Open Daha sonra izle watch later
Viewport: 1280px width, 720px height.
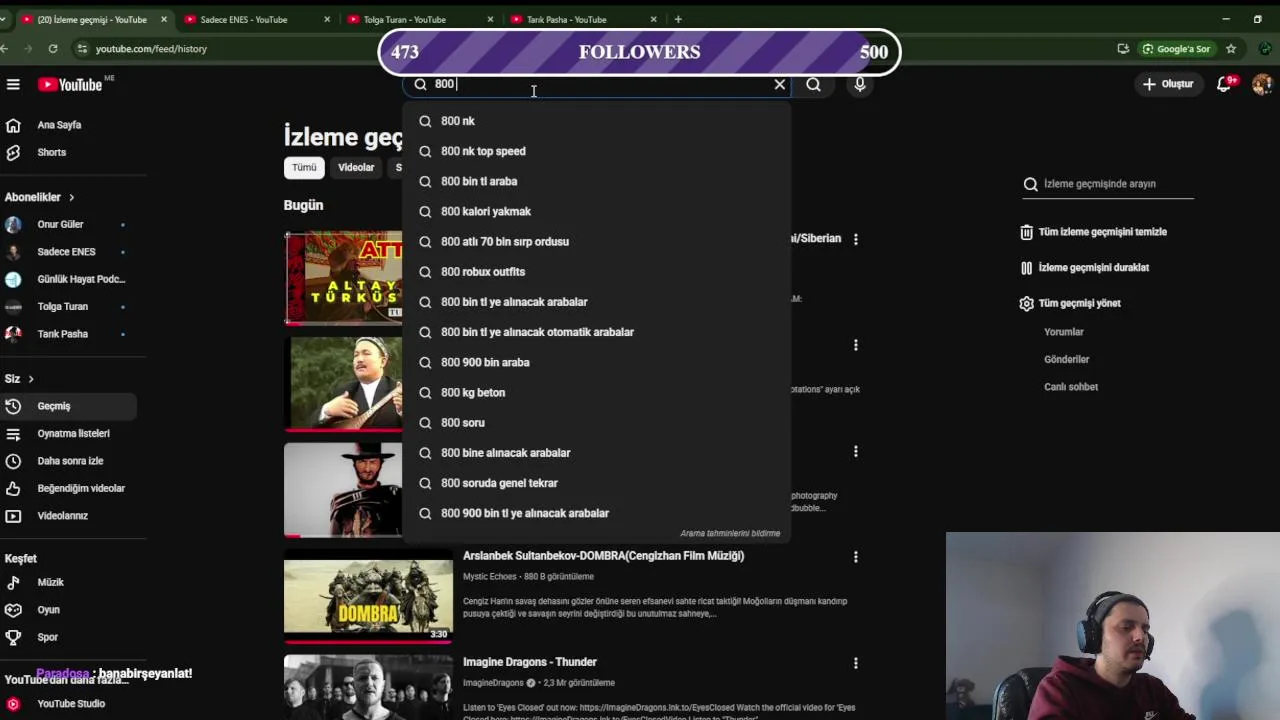point(70,461)
